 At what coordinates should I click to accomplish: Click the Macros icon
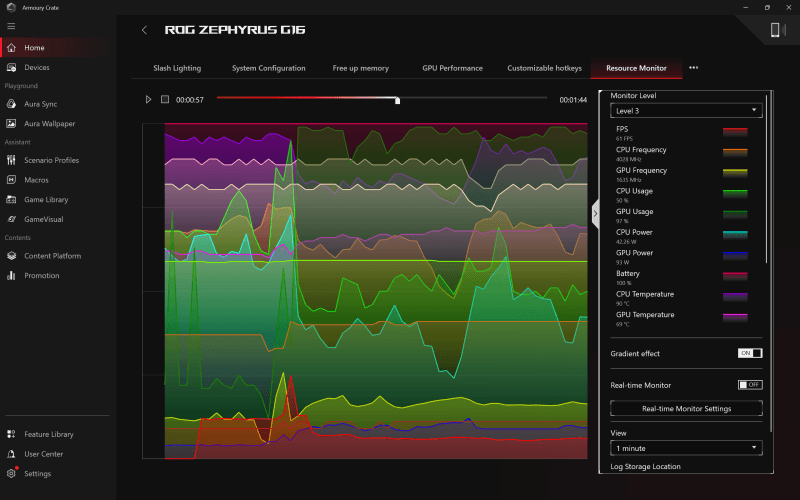point(11,180)
